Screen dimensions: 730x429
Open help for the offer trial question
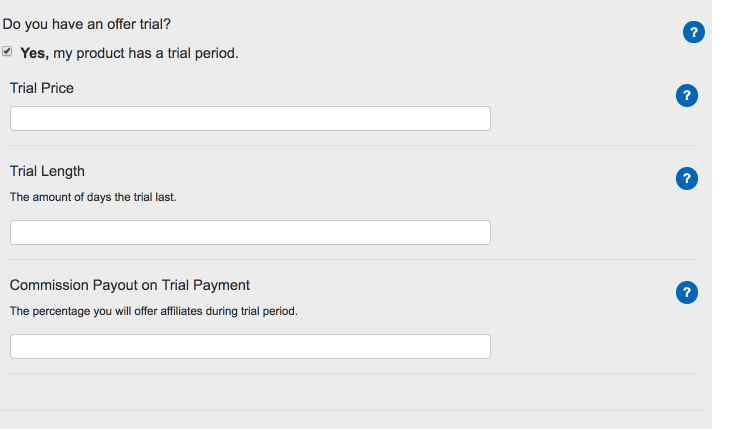693,32
